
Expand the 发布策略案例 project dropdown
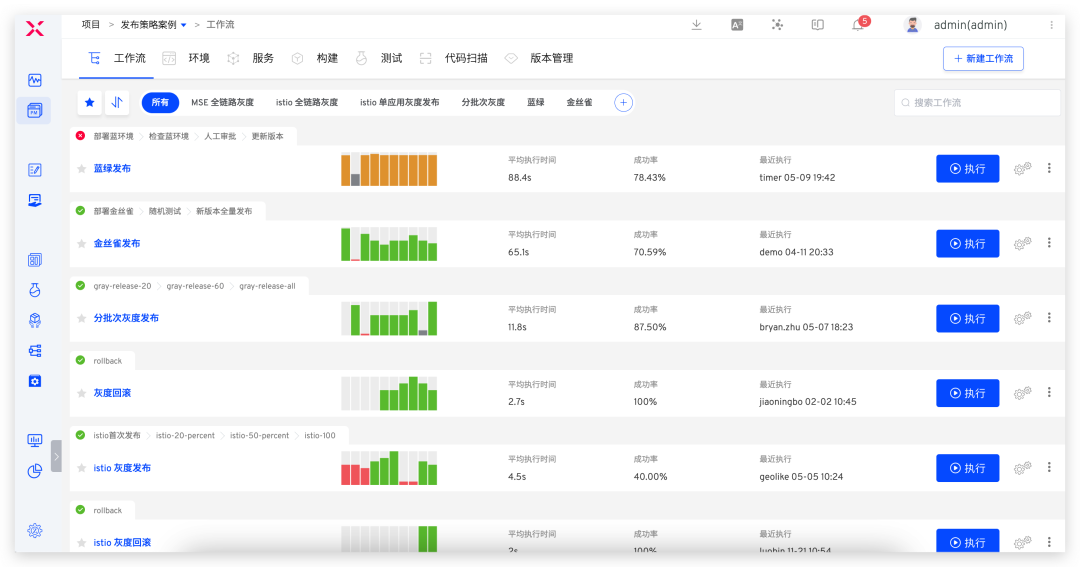(x=183, y=25)
